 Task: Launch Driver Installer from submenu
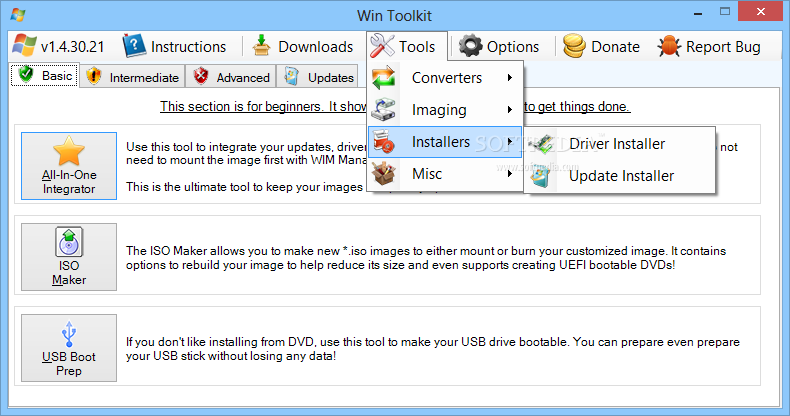coord(620,144)
